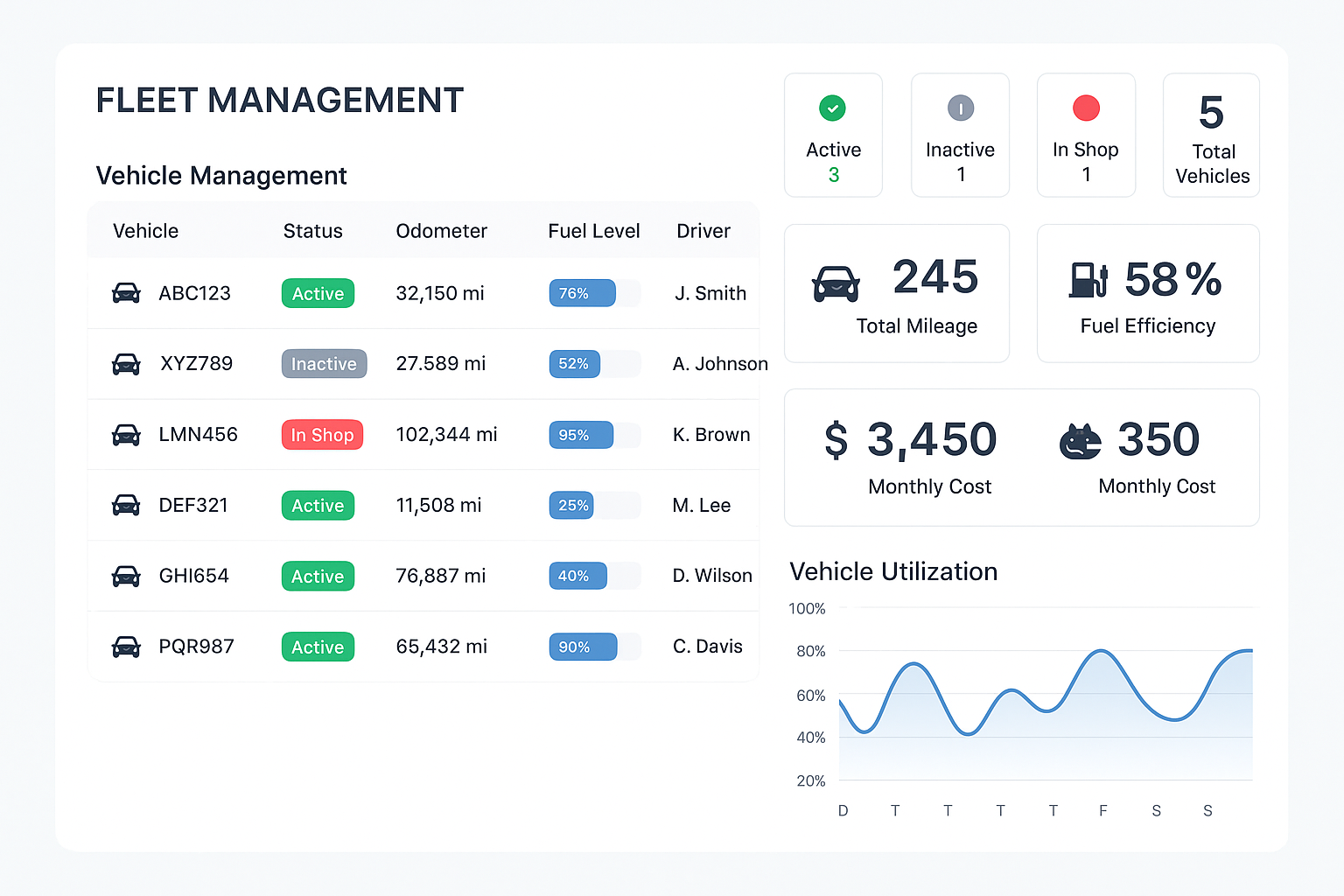Click the green Active status checkmark icon
The width and height of the screenshot is (1344, 896).
[832, 108]
